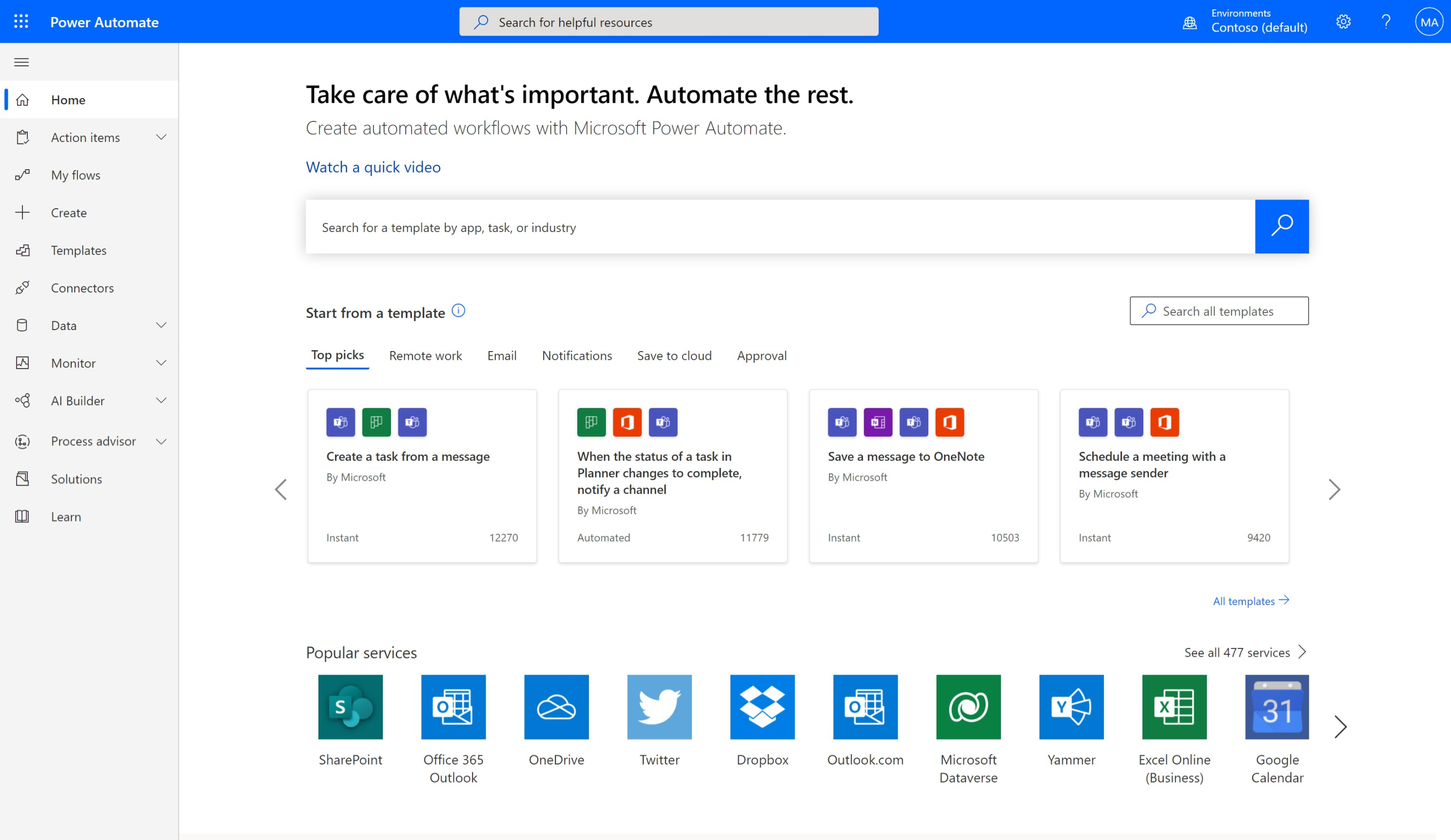Image resolution: width=1451 pixels, height=840 pixels.
Task: Open the Help question mark icon
Action: point(1386,21)
